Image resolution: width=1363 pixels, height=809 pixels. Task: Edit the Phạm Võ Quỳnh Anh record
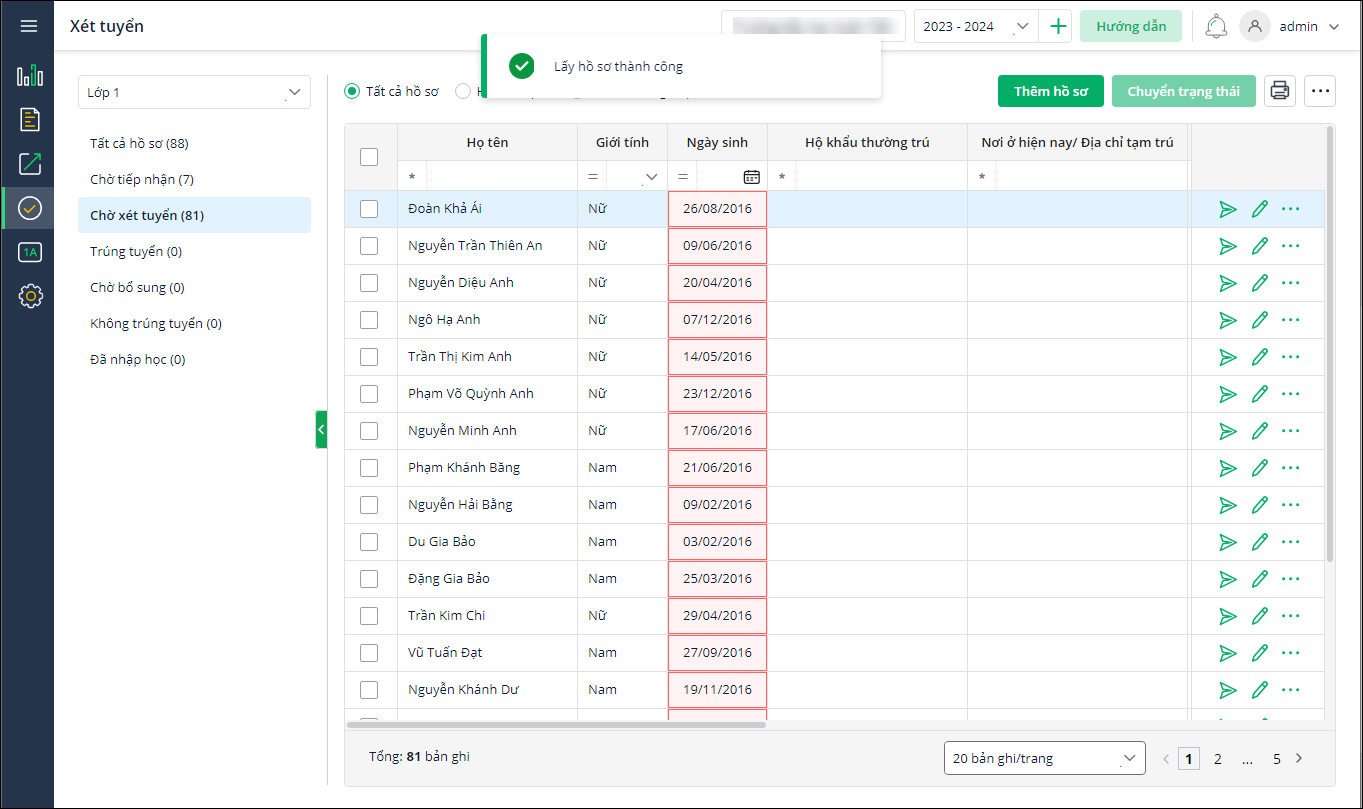[x=1260, y=394]
